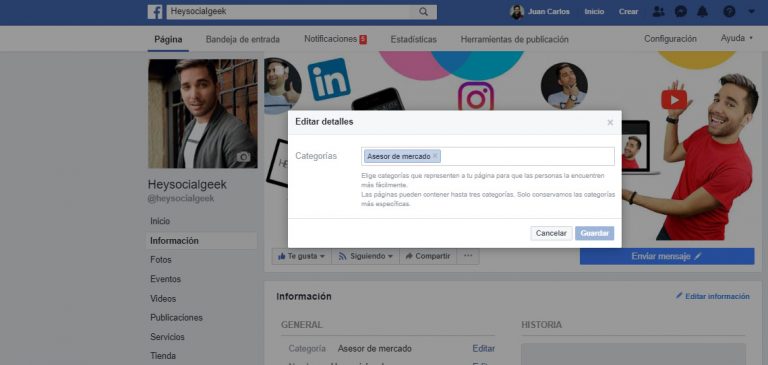Open Eventos in the sidebar
The image size is (768, 365).
pyautogui.click(x=165, y=279)
